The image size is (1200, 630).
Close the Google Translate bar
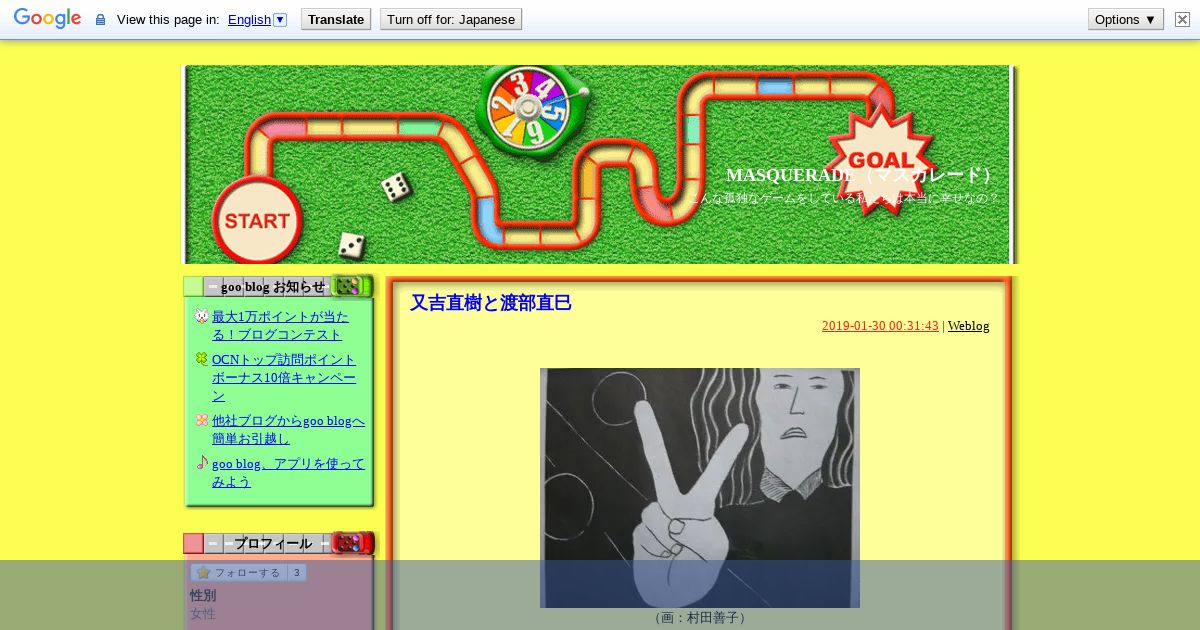coord(1182,19)
